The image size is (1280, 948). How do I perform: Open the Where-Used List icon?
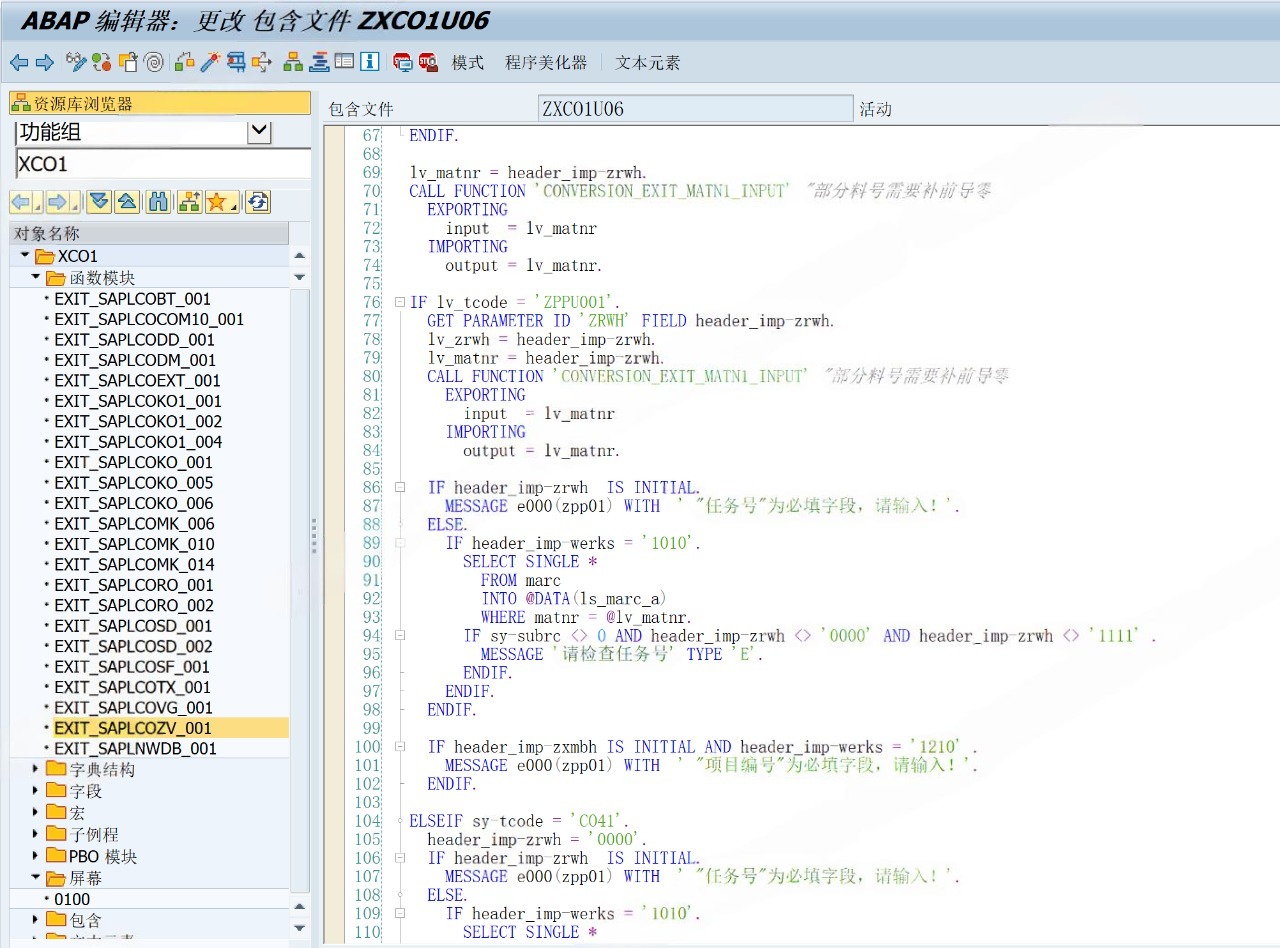pos(262,62)
